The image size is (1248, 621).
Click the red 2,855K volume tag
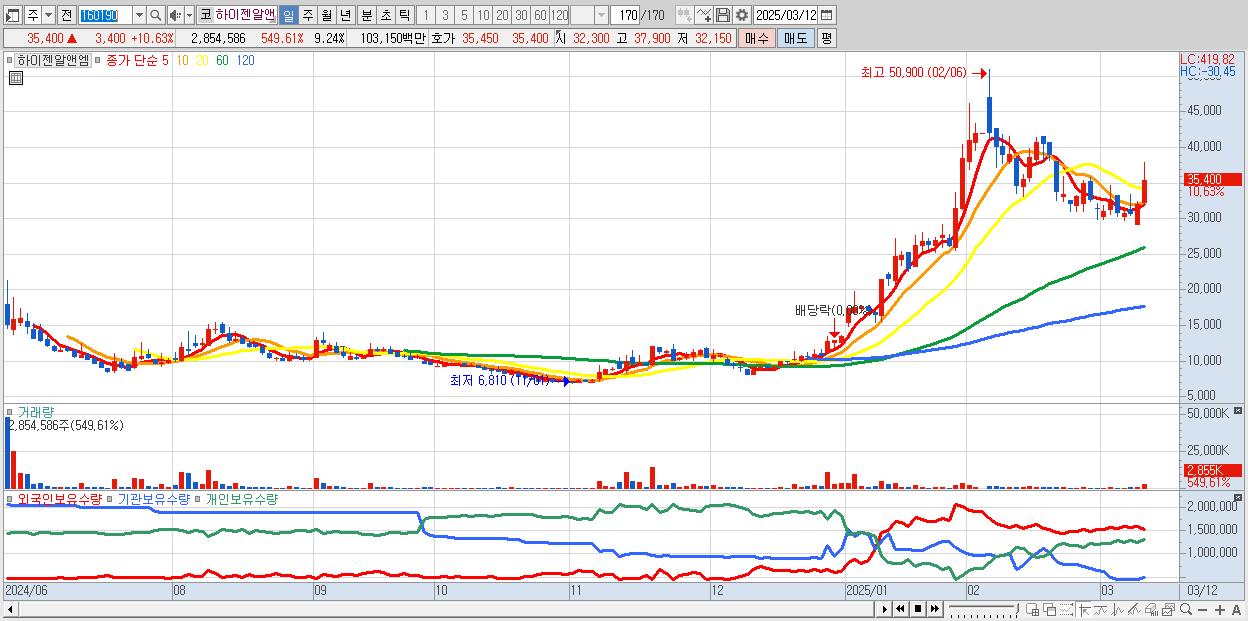point(1212,469)
